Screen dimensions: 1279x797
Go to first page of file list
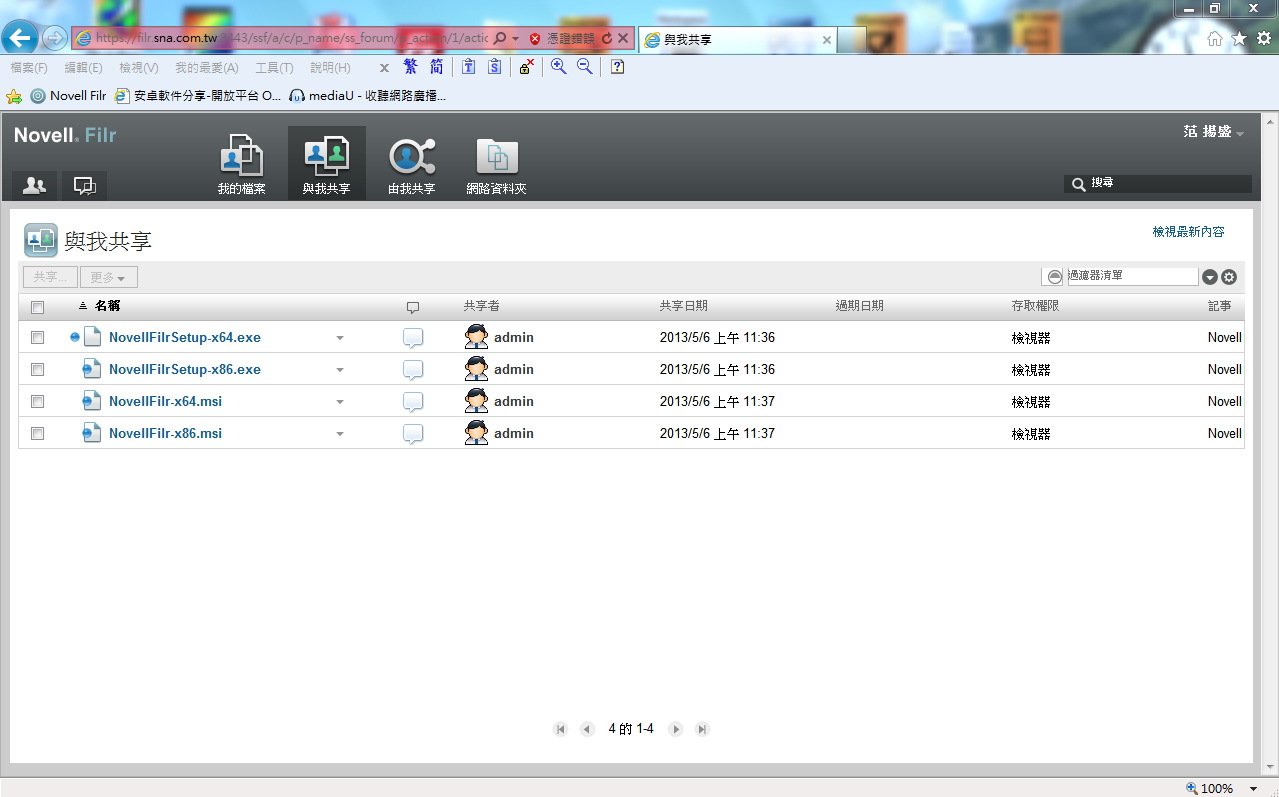(560, 729)
